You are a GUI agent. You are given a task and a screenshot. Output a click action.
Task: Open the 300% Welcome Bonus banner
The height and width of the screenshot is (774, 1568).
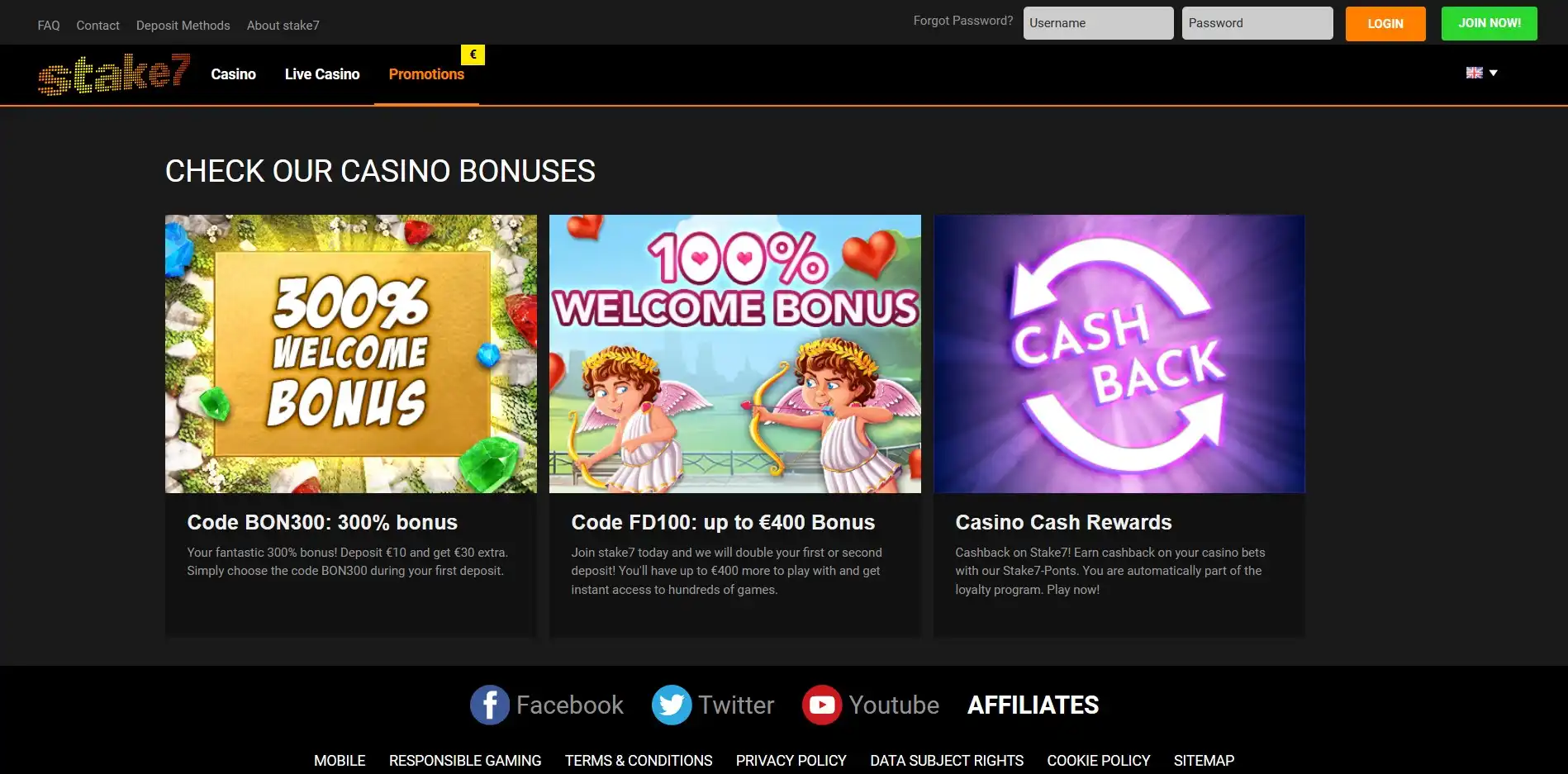(x=351, y=354)
